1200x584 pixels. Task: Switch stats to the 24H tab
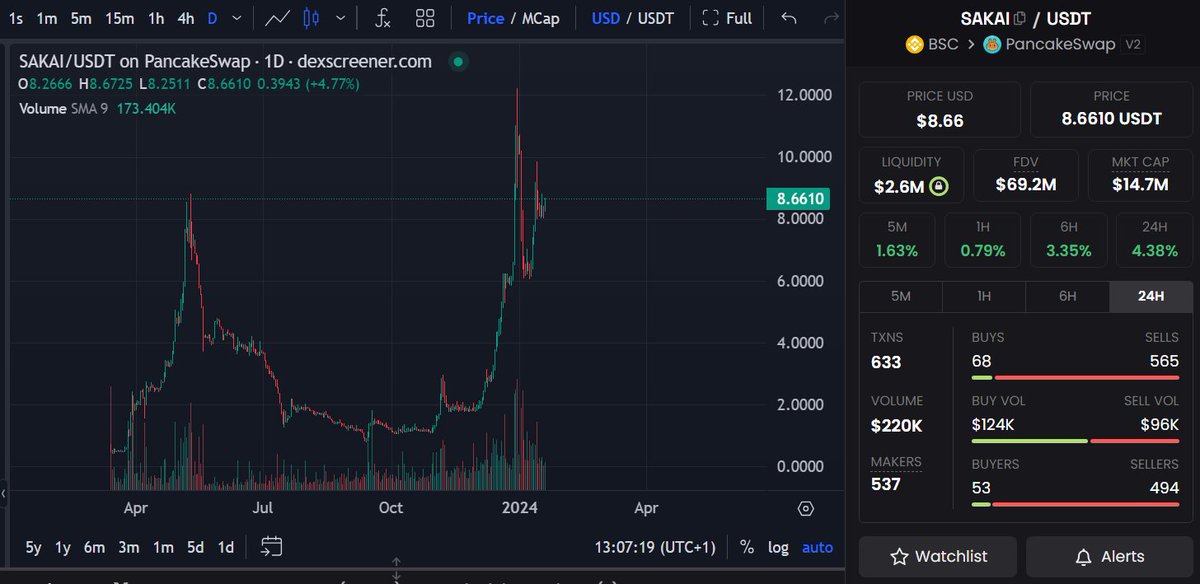click(1151, 296)
